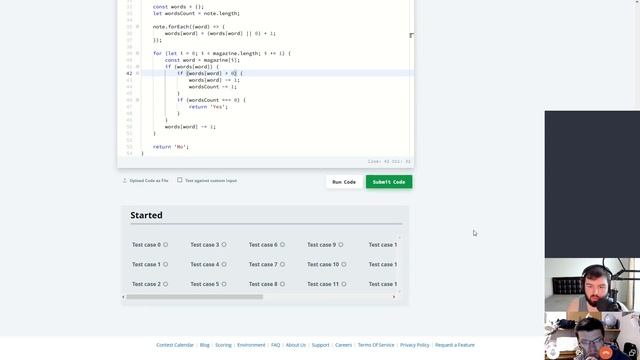
Task: Open the About Us footer link
Action: click(x=296, y=345)
